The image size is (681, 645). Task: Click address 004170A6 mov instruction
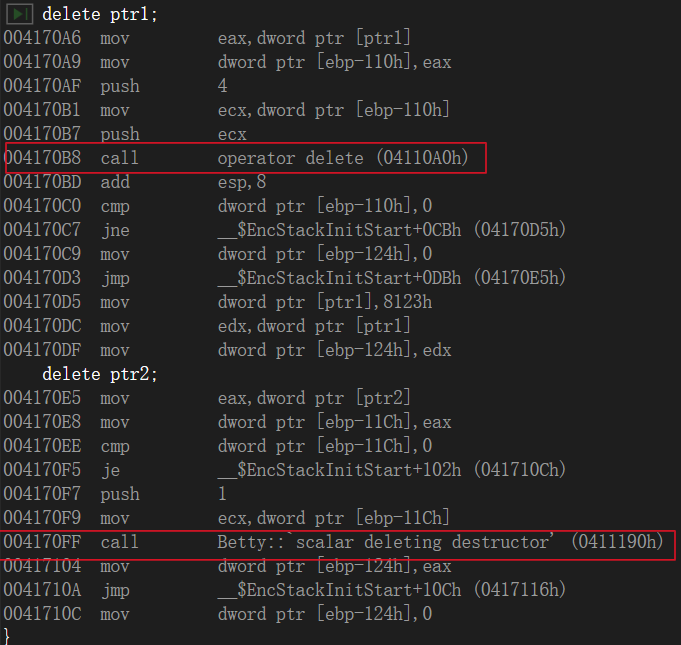click(x=207, y=38)
